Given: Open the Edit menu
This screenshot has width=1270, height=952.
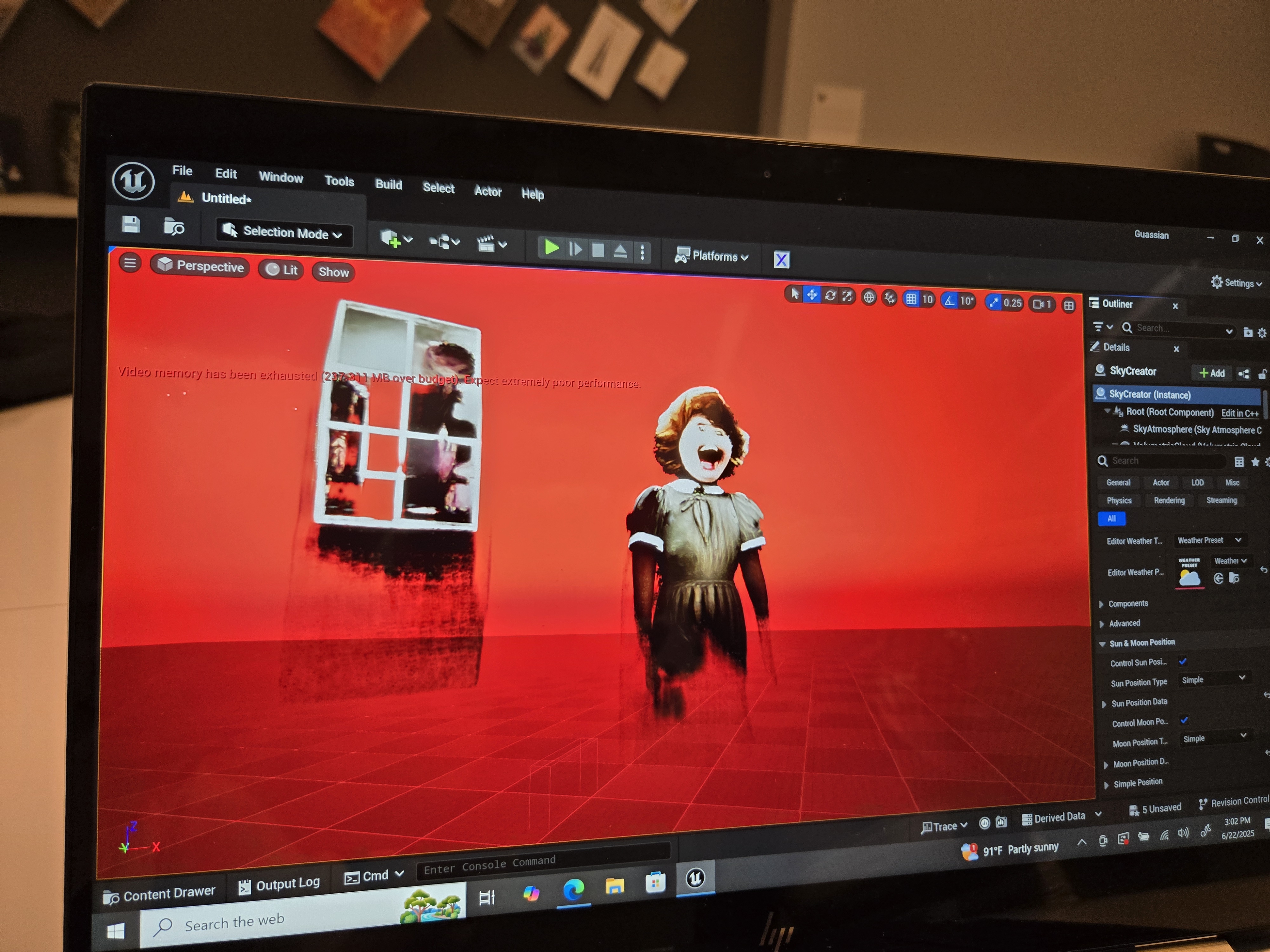Looking at the screenshot, I should pyautogui.click(x=226, y=173).
